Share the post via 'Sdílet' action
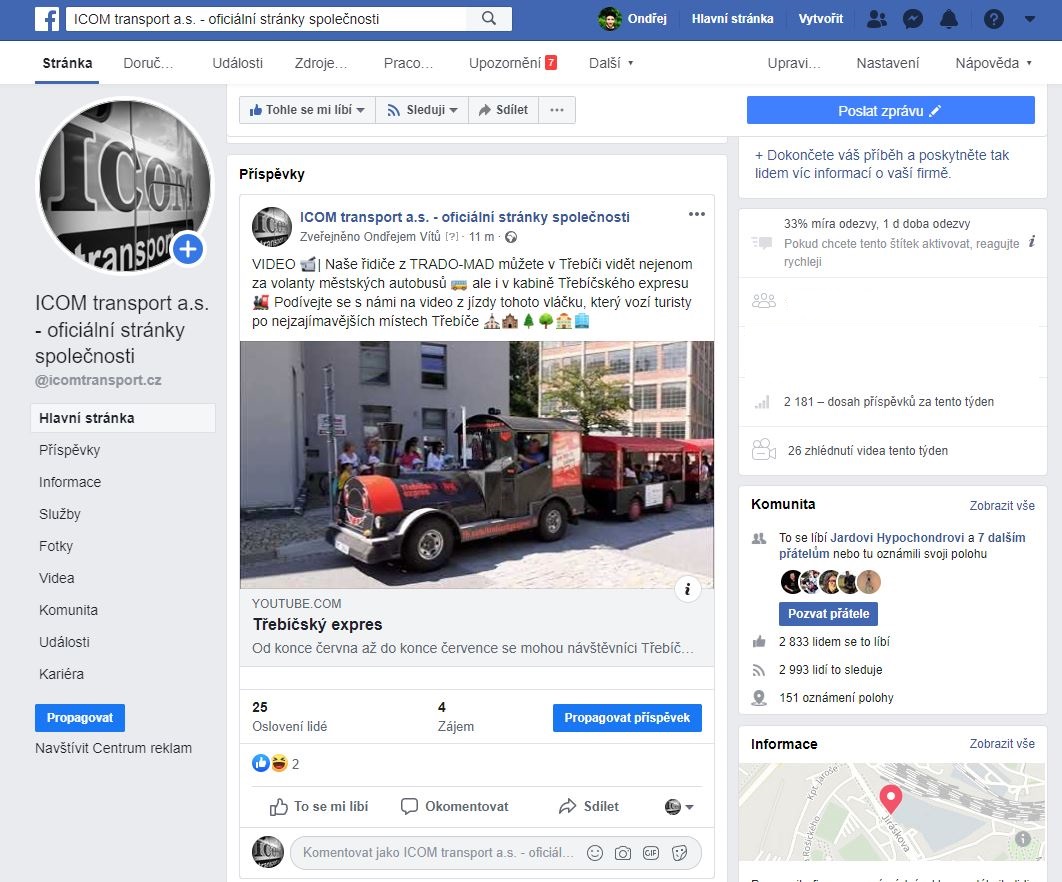This screenshot has height=882, width=1062. [x=589, y=807]
